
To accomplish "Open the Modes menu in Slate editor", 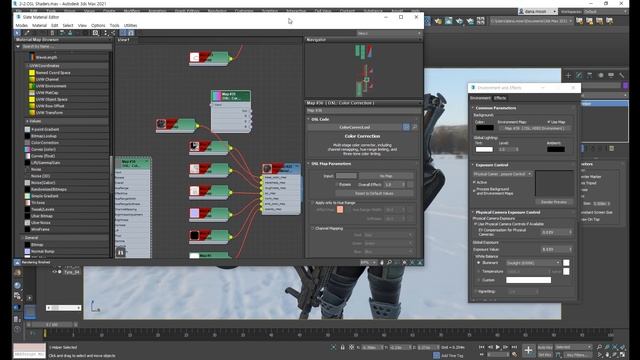I will 22,25.
